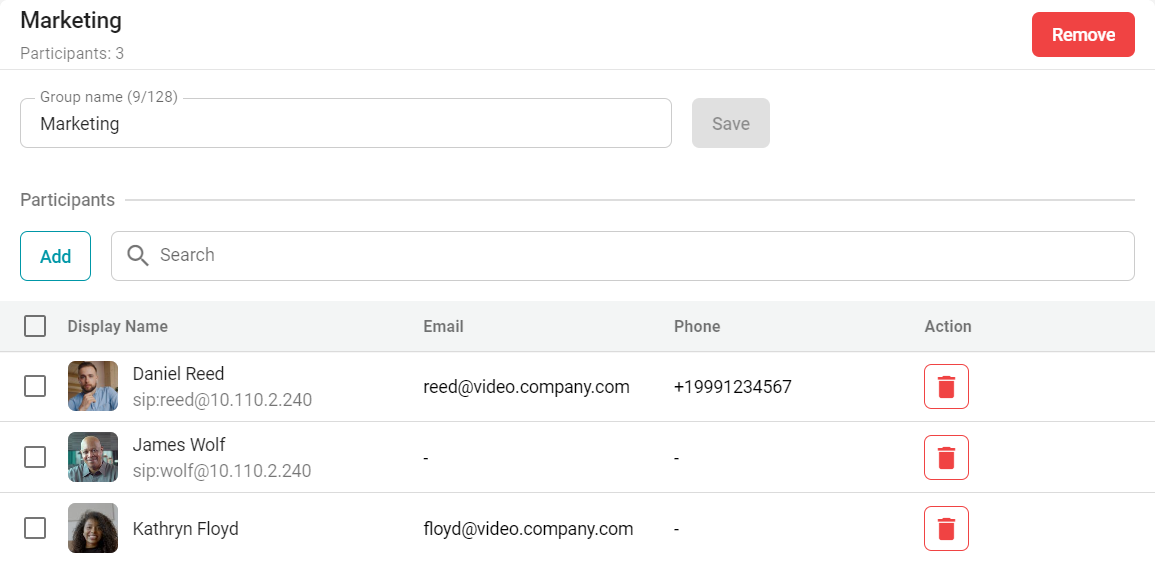Viewport: 1155px width, 577px height.
Task: Click the search magnifier icon
Action: coord(138,256)
